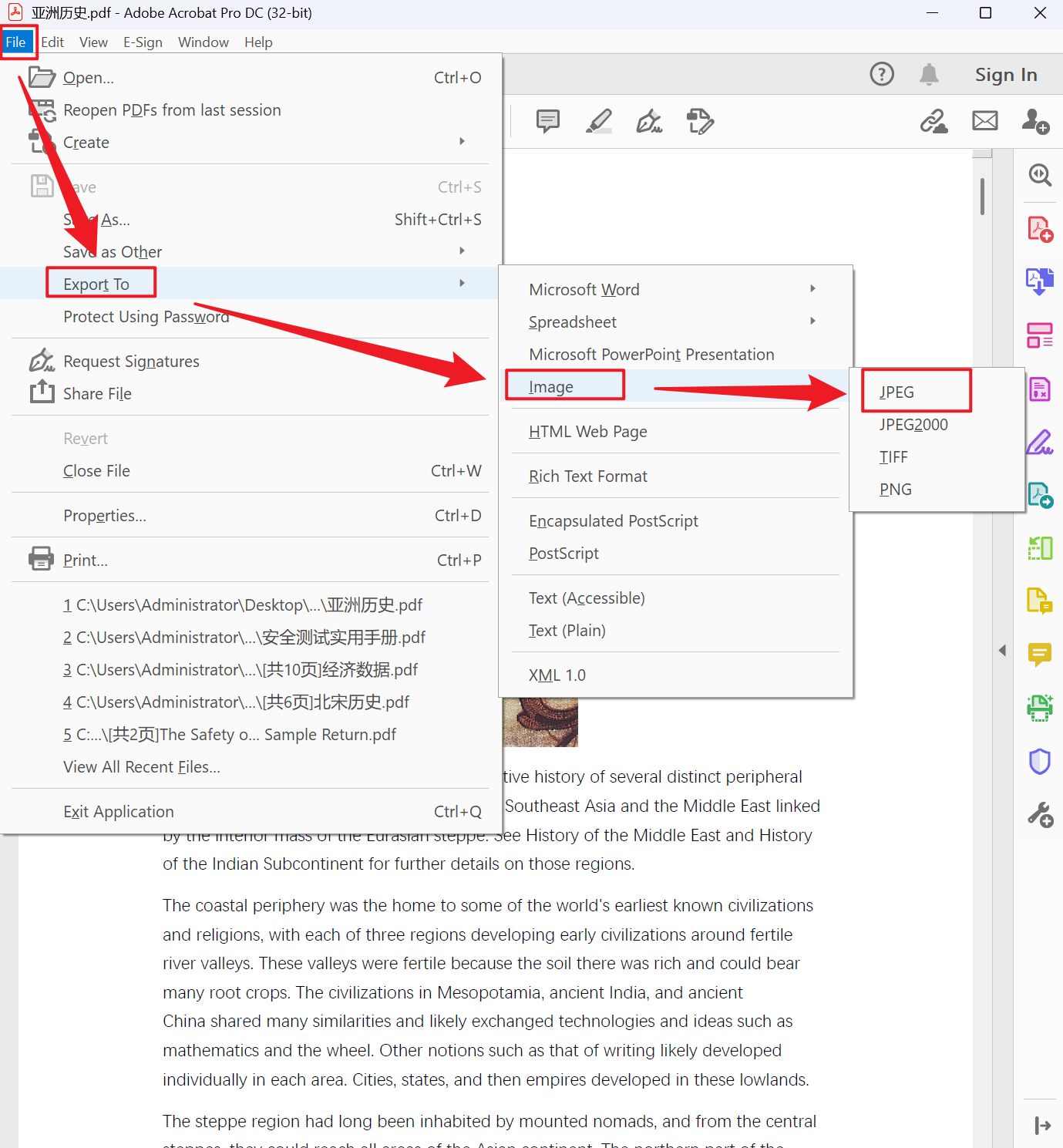Choose JPEG from the Image submenu
This screenshot has width=1063, height=1148.
pyautogui.click(x=937, y=392)
